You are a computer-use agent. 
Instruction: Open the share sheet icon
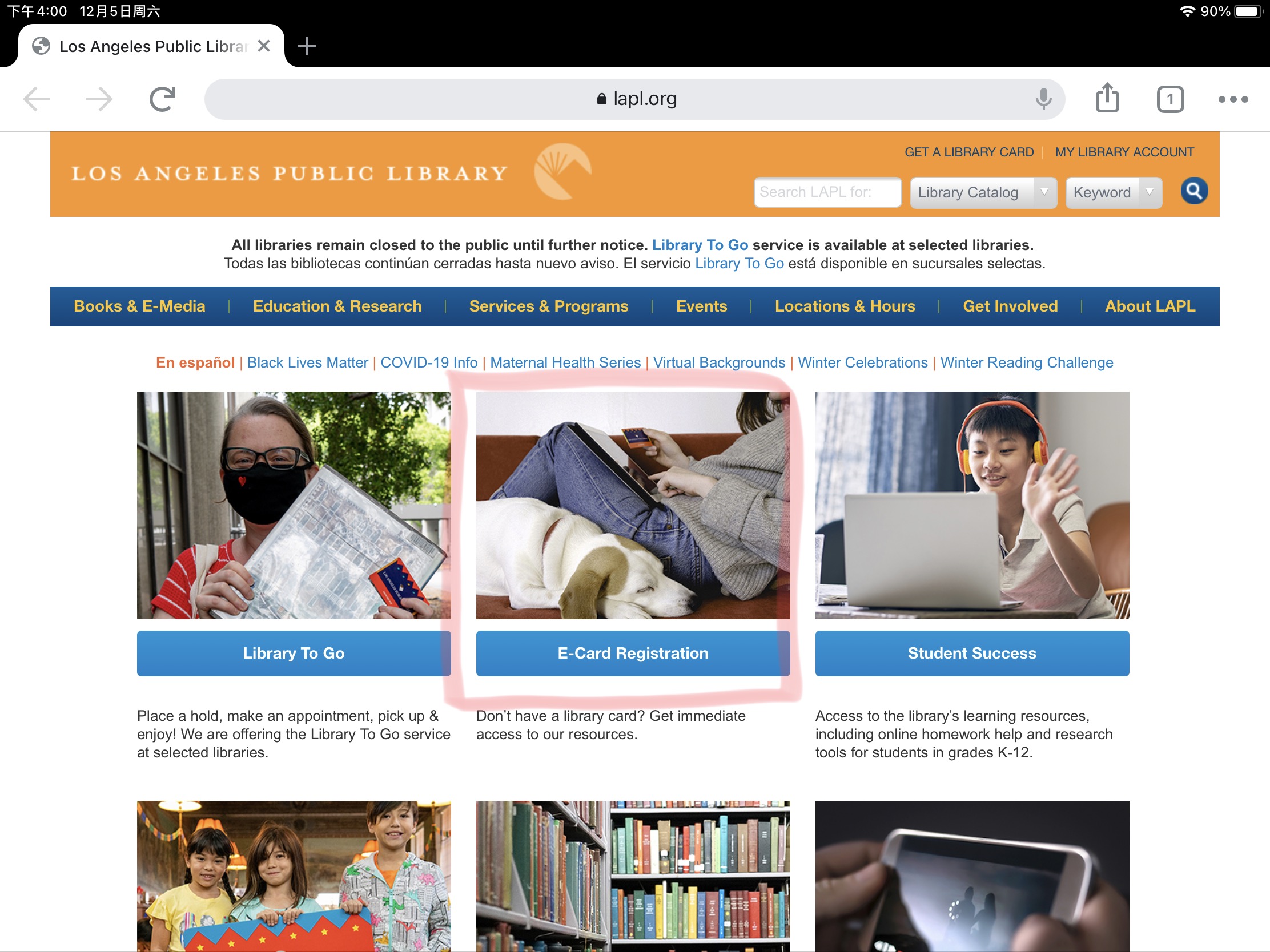[x=1107, y=98]
